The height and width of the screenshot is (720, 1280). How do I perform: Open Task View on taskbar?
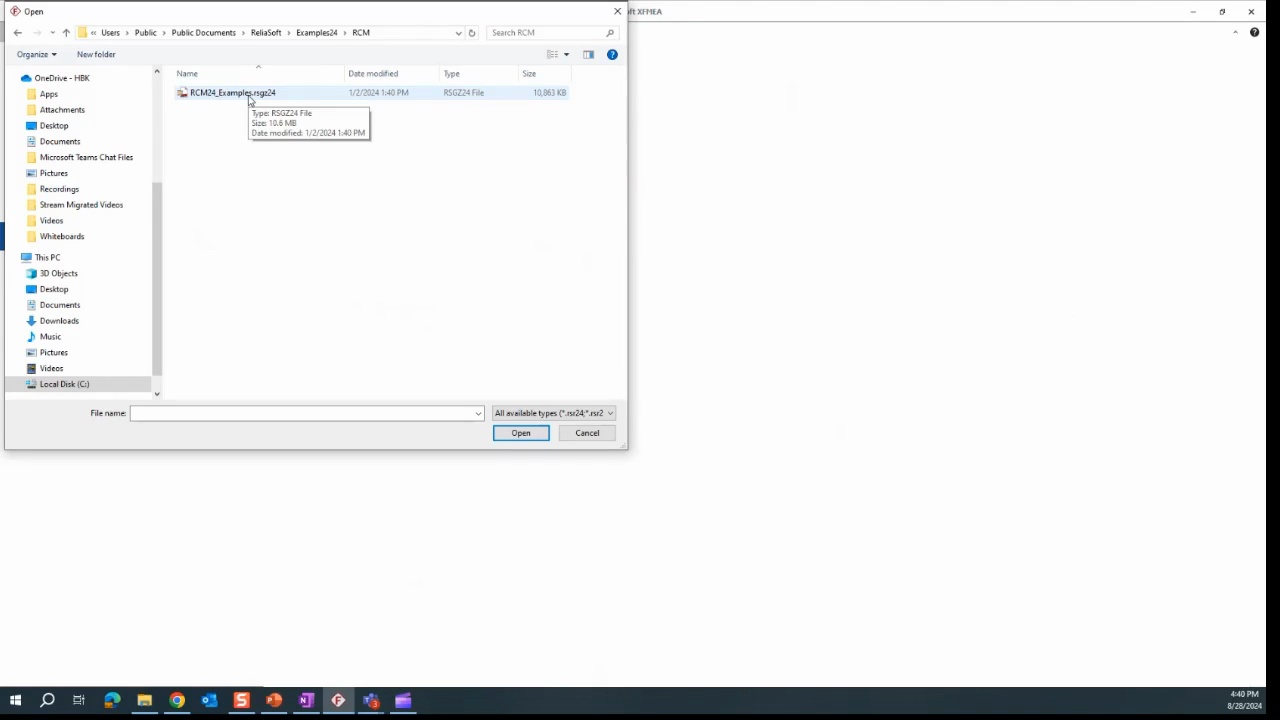tap(79, 700)
